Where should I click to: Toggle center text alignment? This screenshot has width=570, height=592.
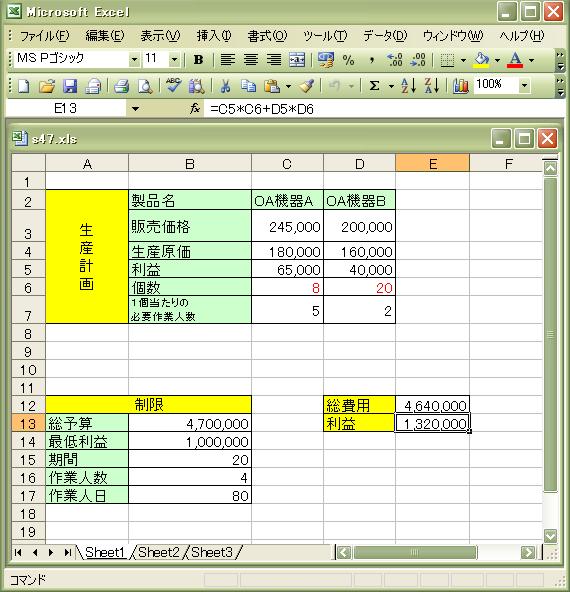pyautogui.click(x=251, y=60)
